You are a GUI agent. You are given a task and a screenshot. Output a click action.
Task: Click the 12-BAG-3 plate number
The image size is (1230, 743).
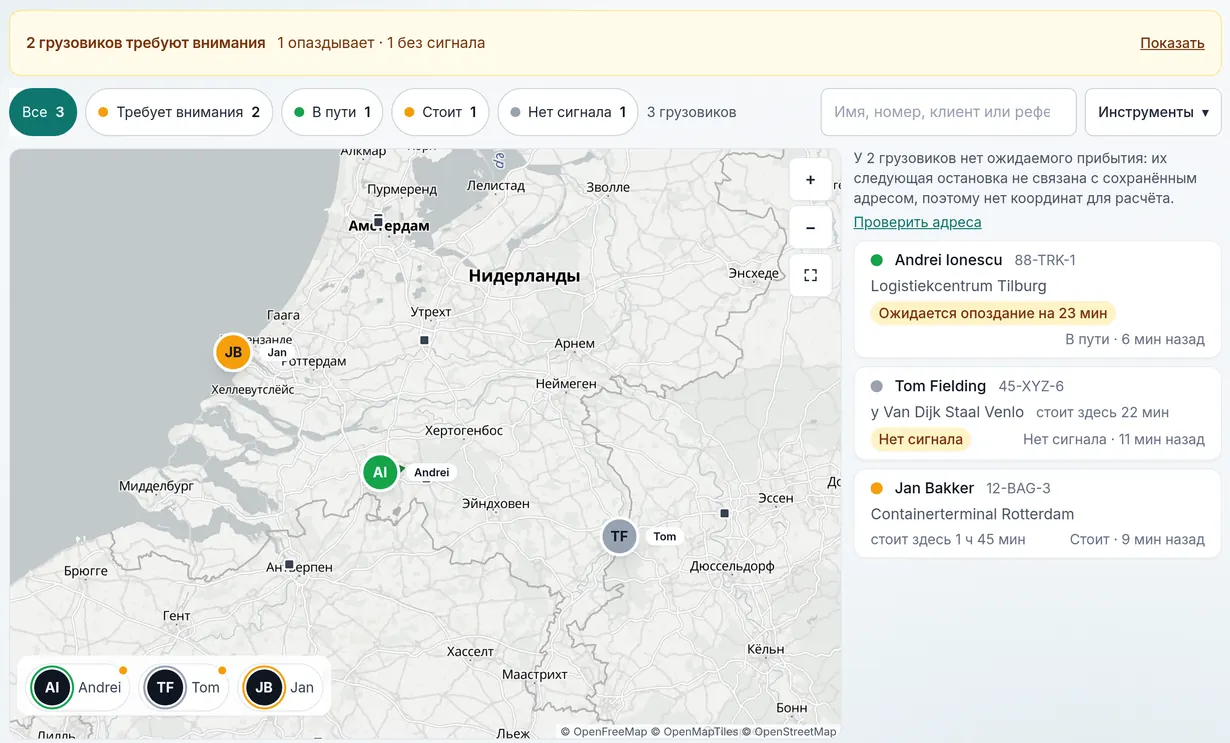tap(1018, 488)
